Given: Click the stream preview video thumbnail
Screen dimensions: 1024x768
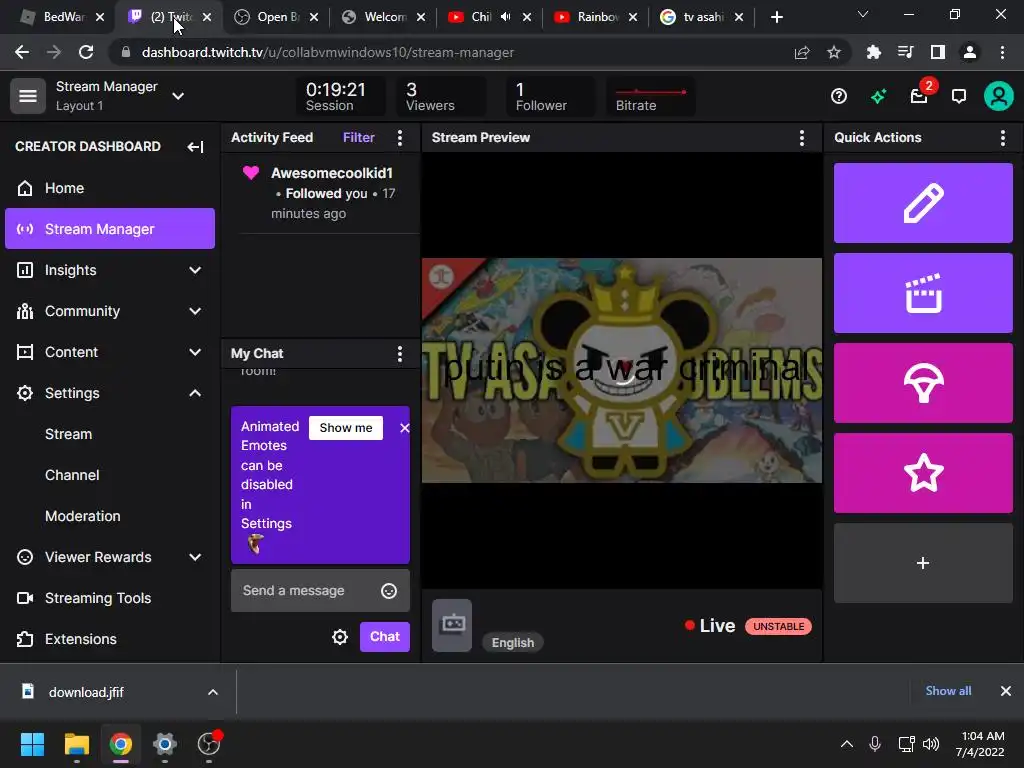Looking at the screenshot, I should (622, 370).
